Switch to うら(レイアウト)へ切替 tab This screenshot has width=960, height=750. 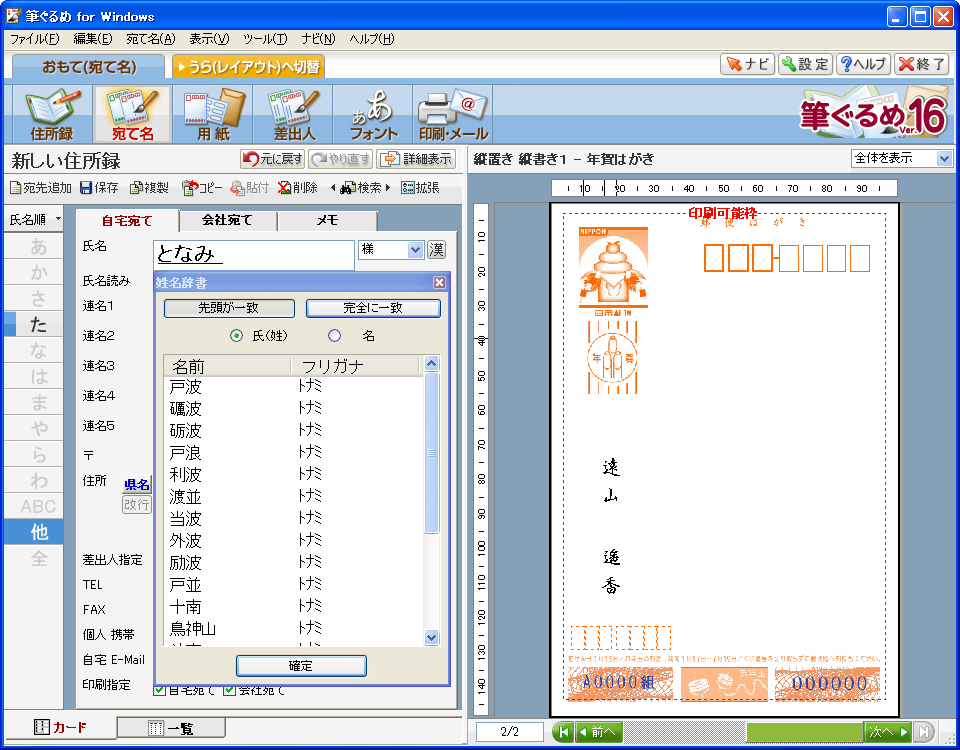click(249, 67)
